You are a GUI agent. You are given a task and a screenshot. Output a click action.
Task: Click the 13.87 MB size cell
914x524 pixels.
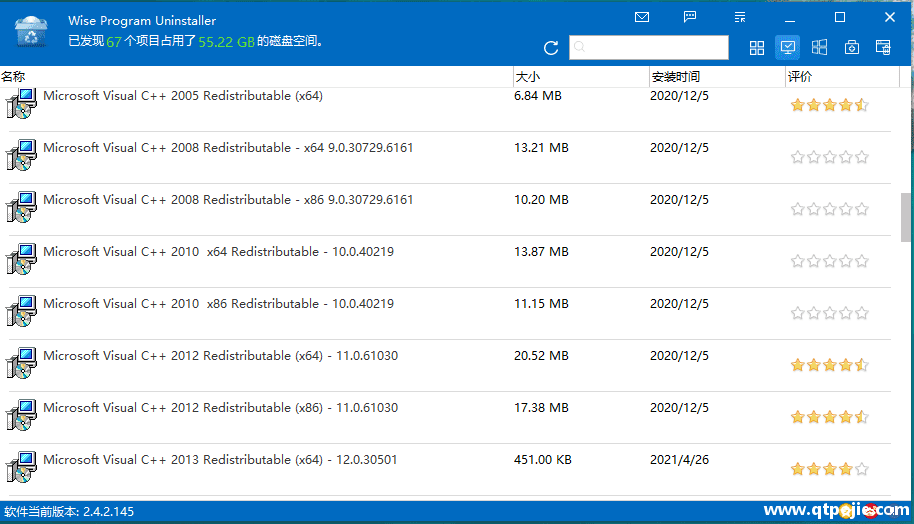(541, 251)
